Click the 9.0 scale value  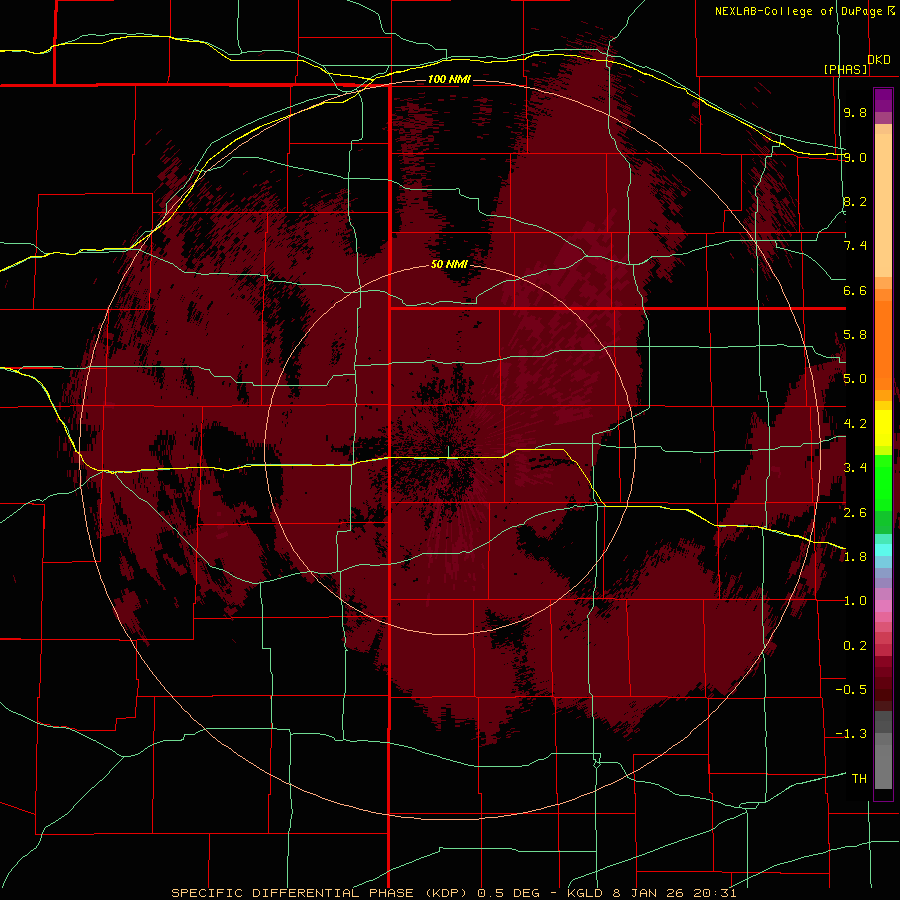click(x=855, y=157)
